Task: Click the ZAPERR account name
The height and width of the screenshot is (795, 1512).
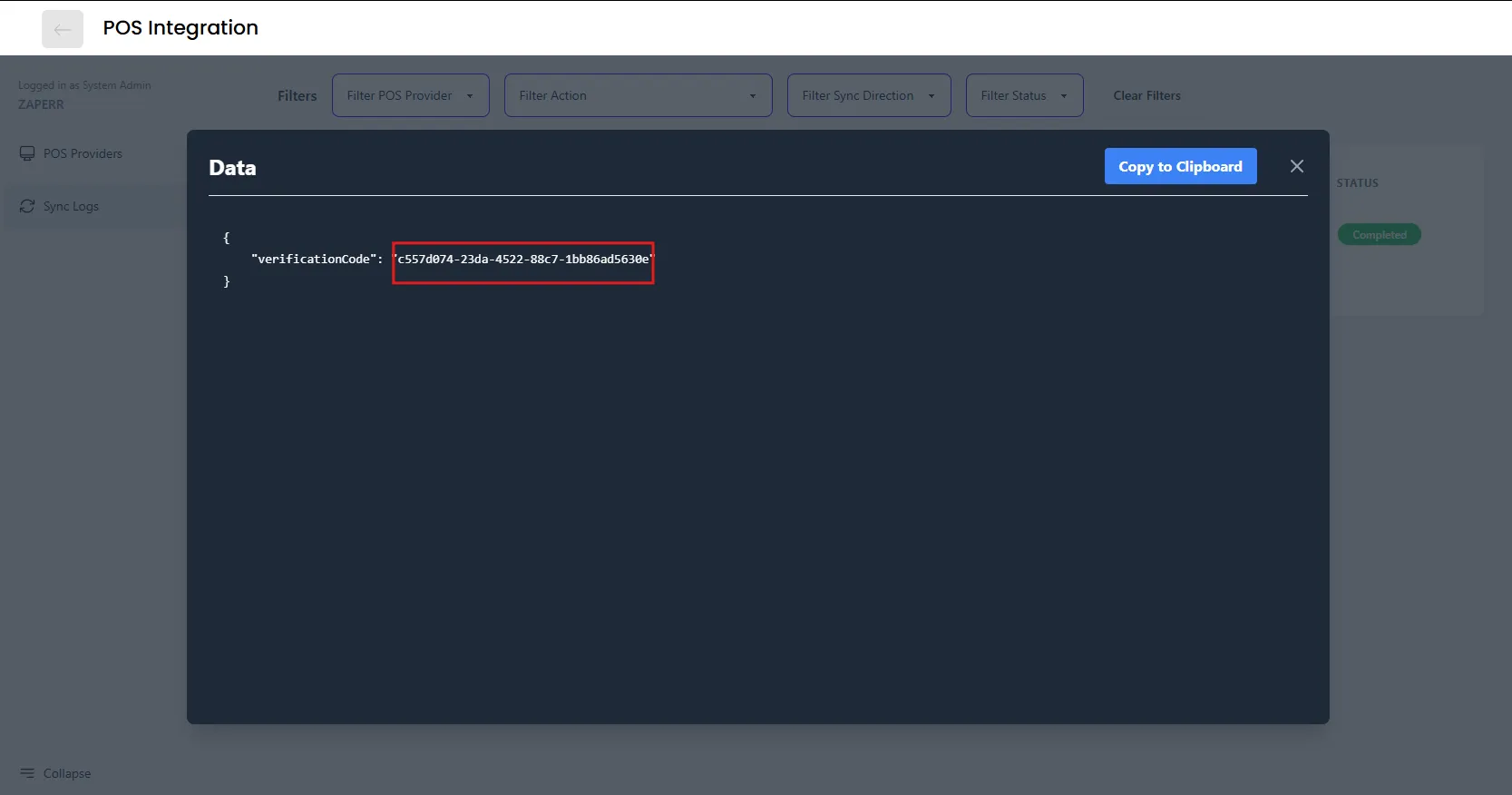Action: click(41, 104)
